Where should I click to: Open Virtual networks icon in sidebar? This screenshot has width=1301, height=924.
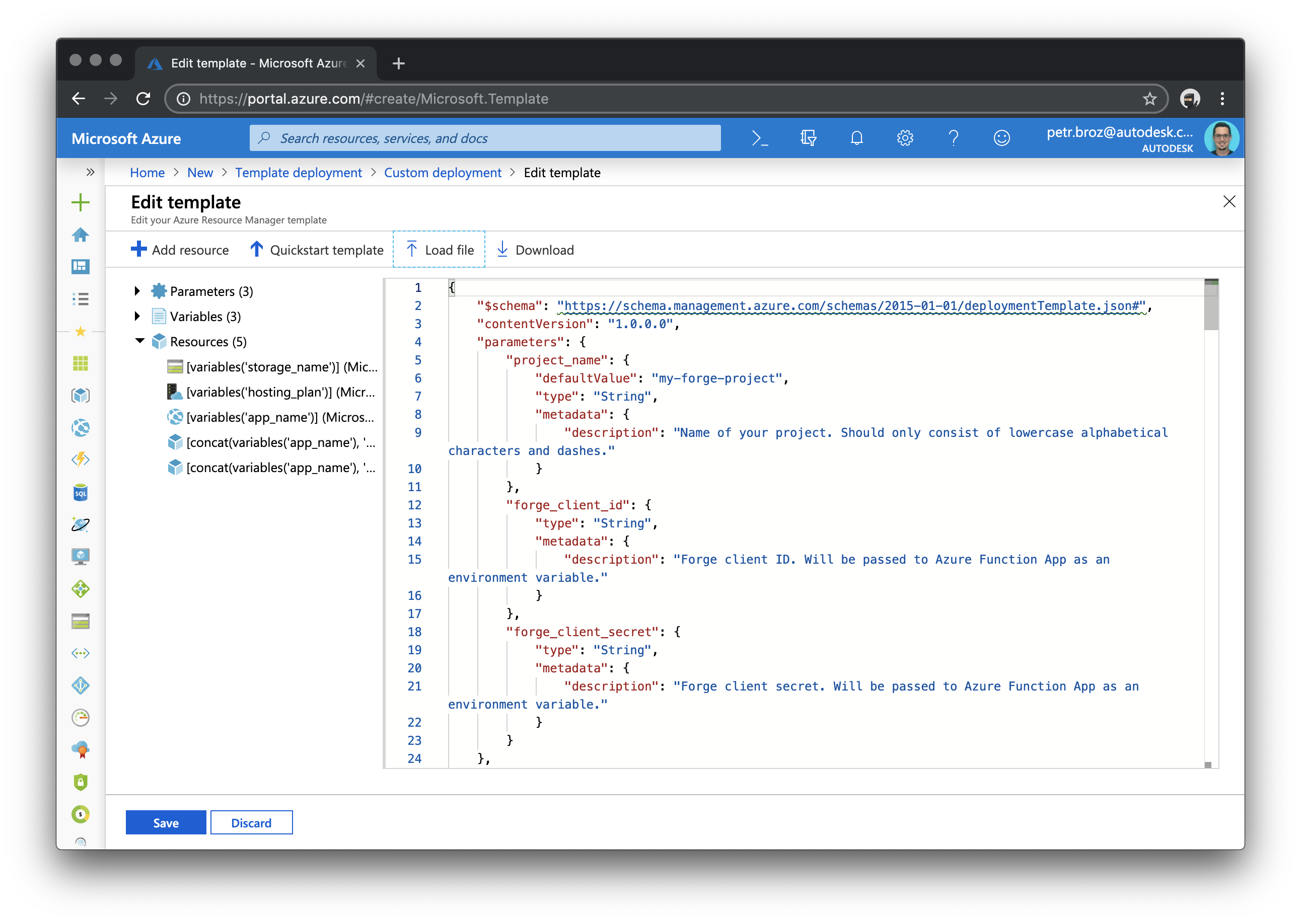tap(81, 653)
